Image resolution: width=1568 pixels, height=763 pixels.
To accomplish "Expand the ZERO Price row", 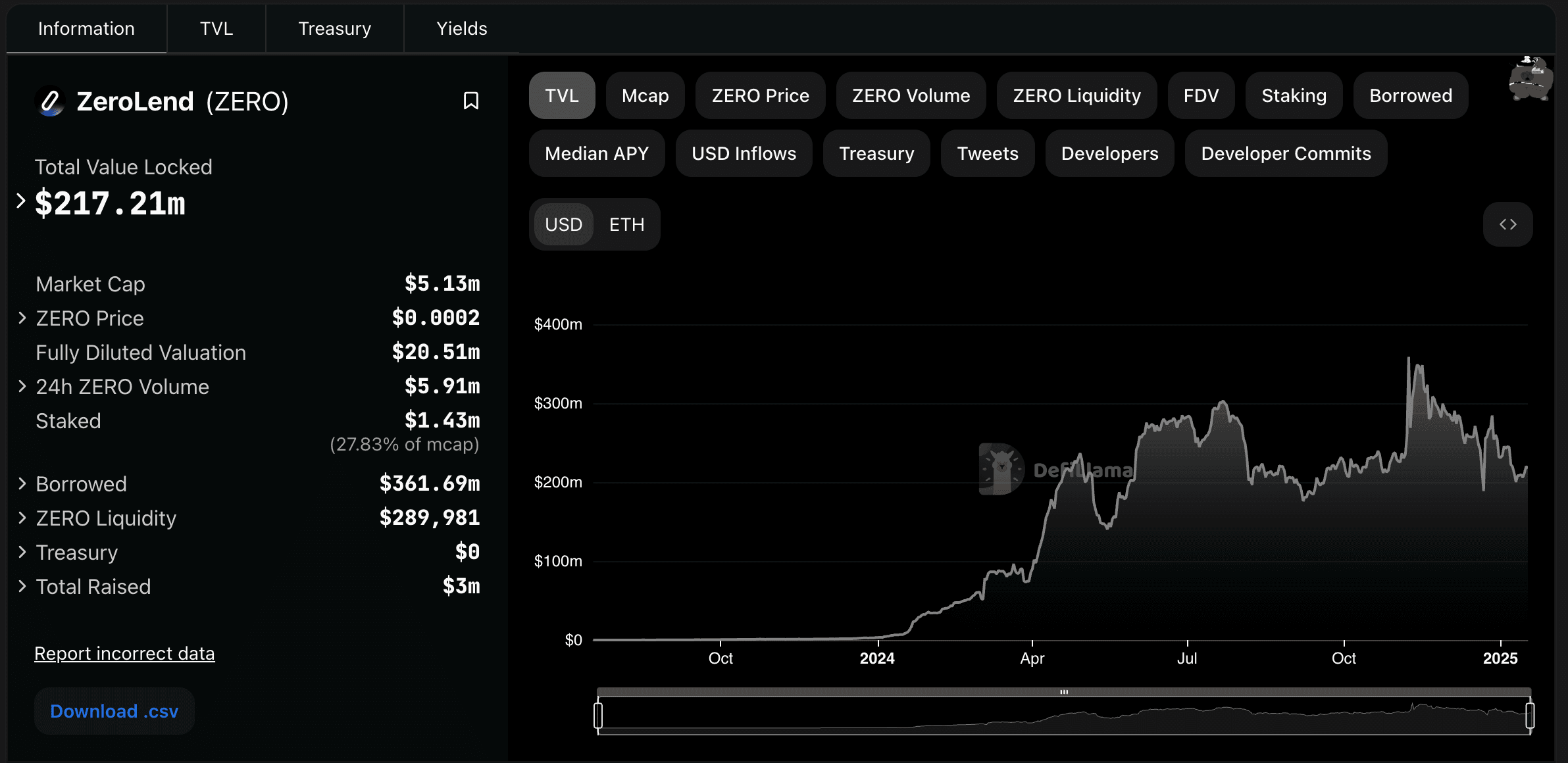I will pyautogui.click(x=22, y=318).
